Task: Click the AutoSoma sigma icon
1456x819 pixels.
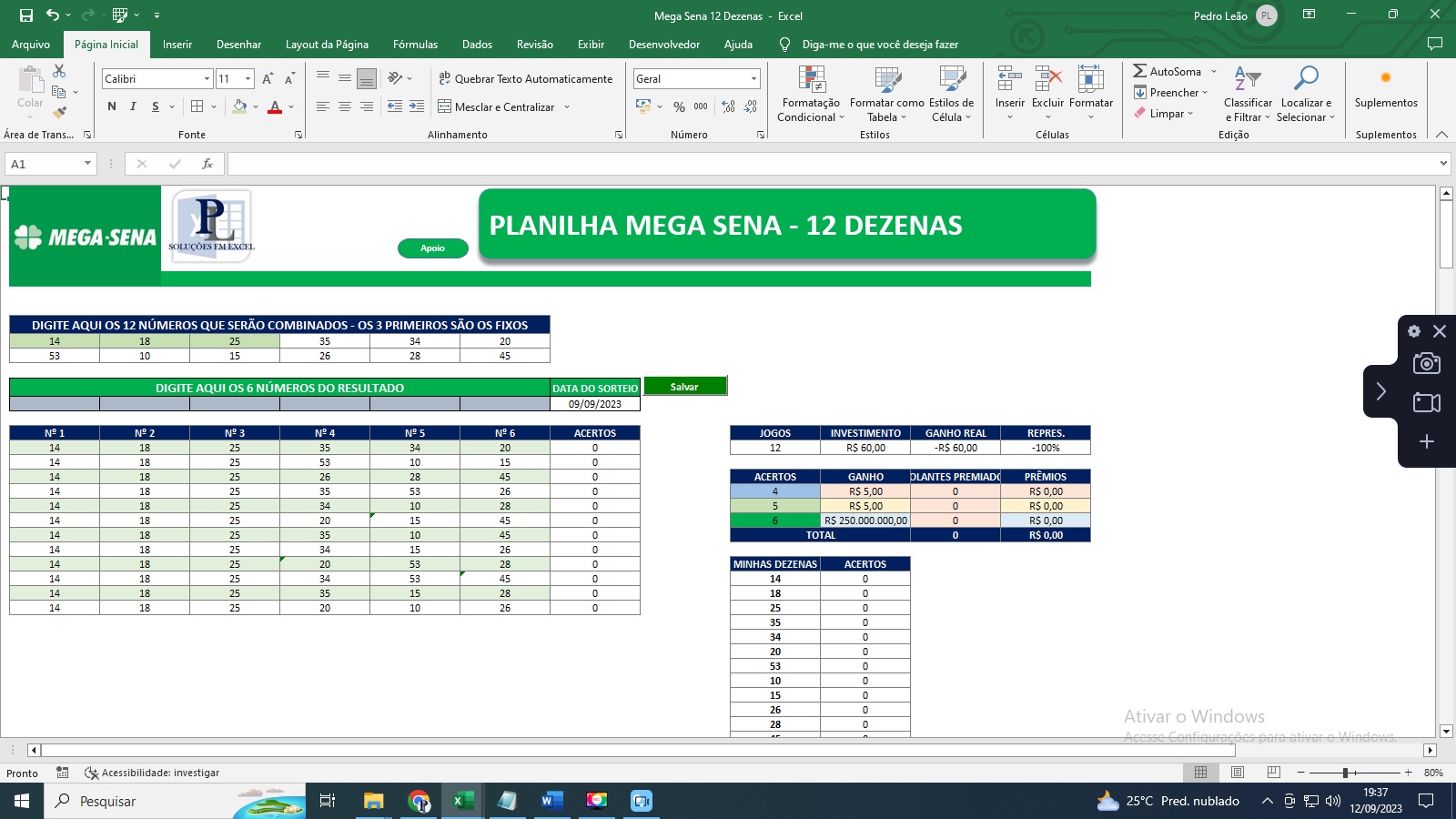Action: coord(1139,71)
